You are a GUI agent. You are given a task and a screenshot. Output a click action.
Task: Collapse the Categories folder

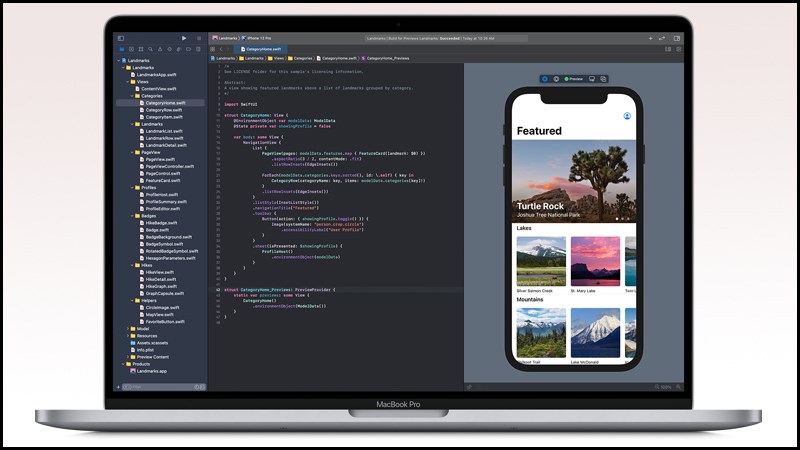[132, 96]
